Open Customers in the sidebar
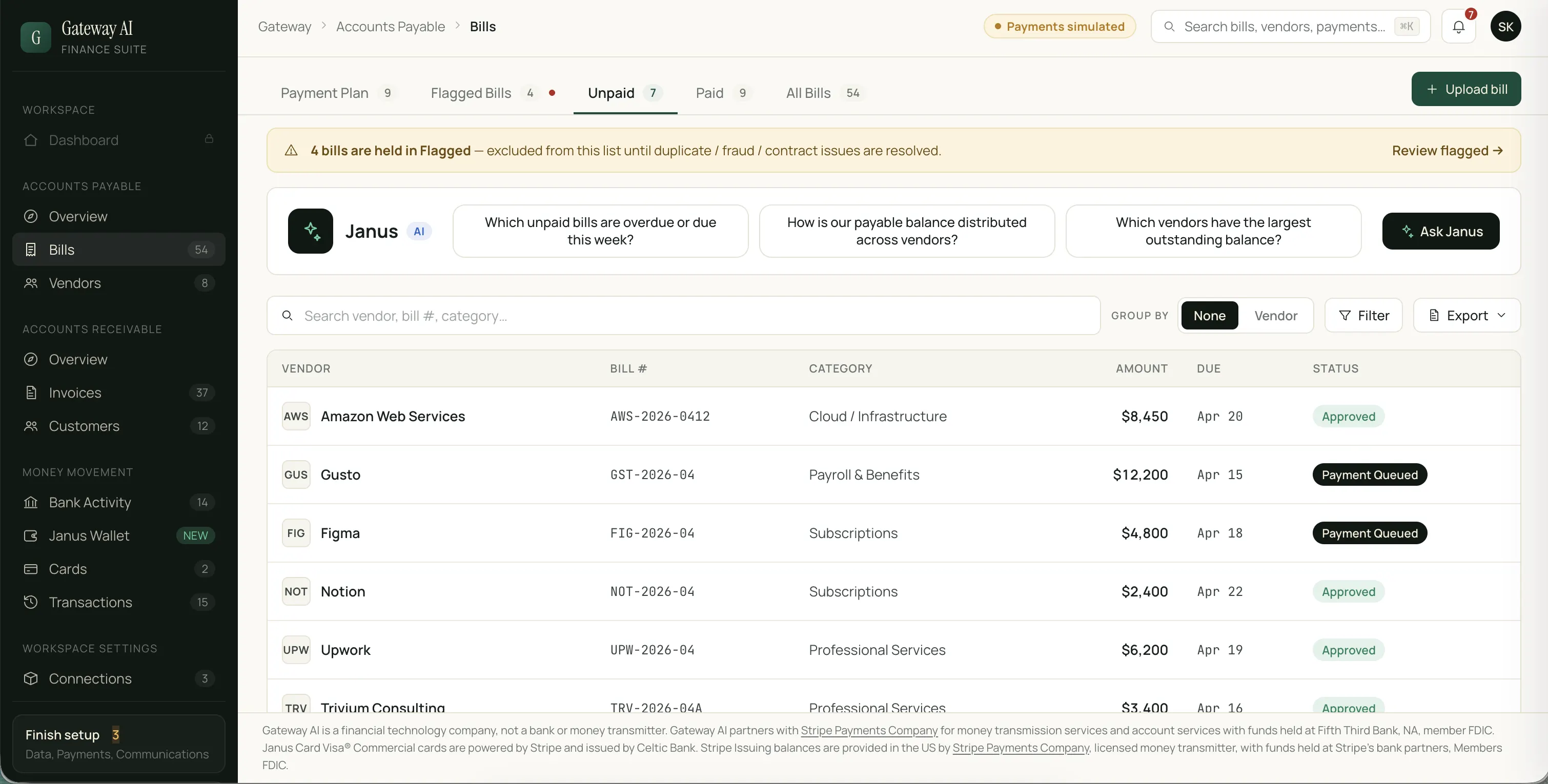This screenshot has width=1548, height=784. click(x=118, y=426)
